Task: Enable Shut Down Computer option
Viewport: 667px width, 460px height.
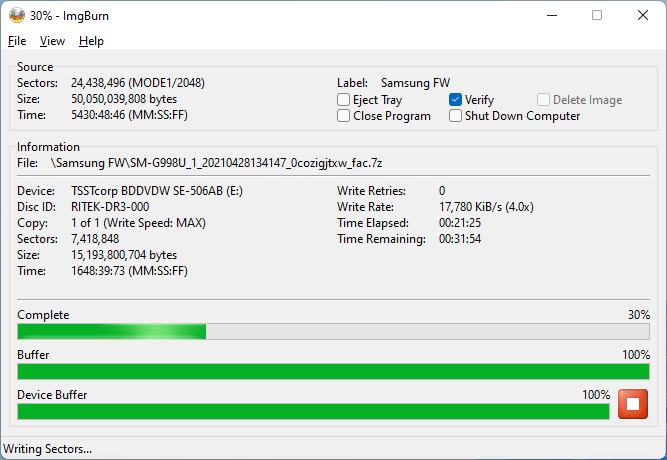Action: [456, 116]
